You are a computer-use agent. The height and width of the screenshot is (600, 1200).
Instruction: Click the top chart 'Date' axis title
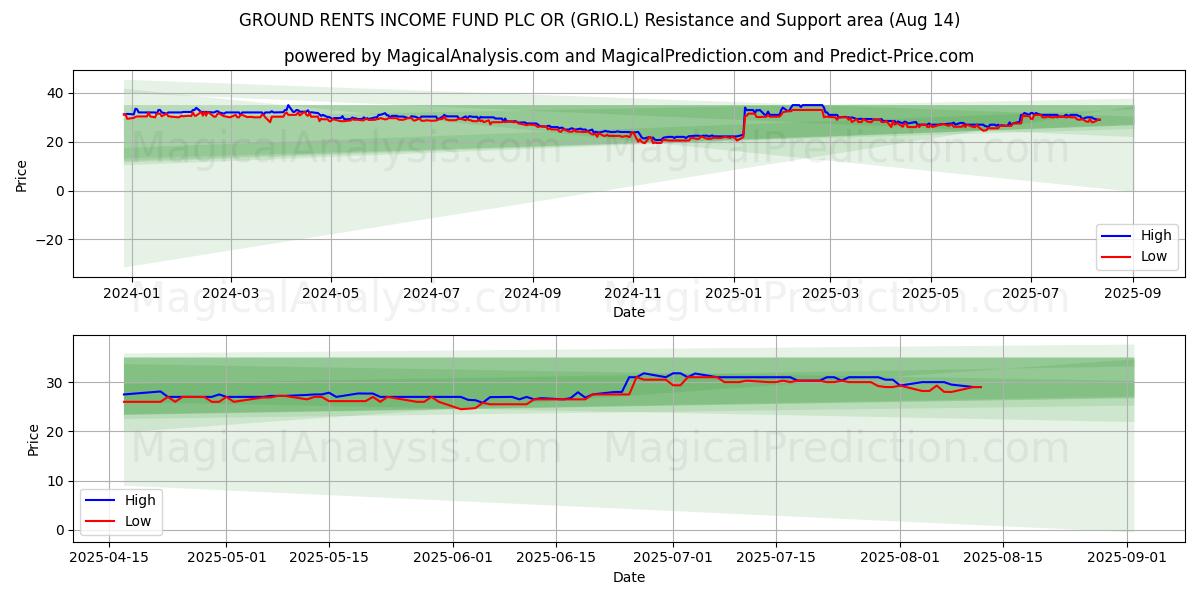(x=629, y=313)
